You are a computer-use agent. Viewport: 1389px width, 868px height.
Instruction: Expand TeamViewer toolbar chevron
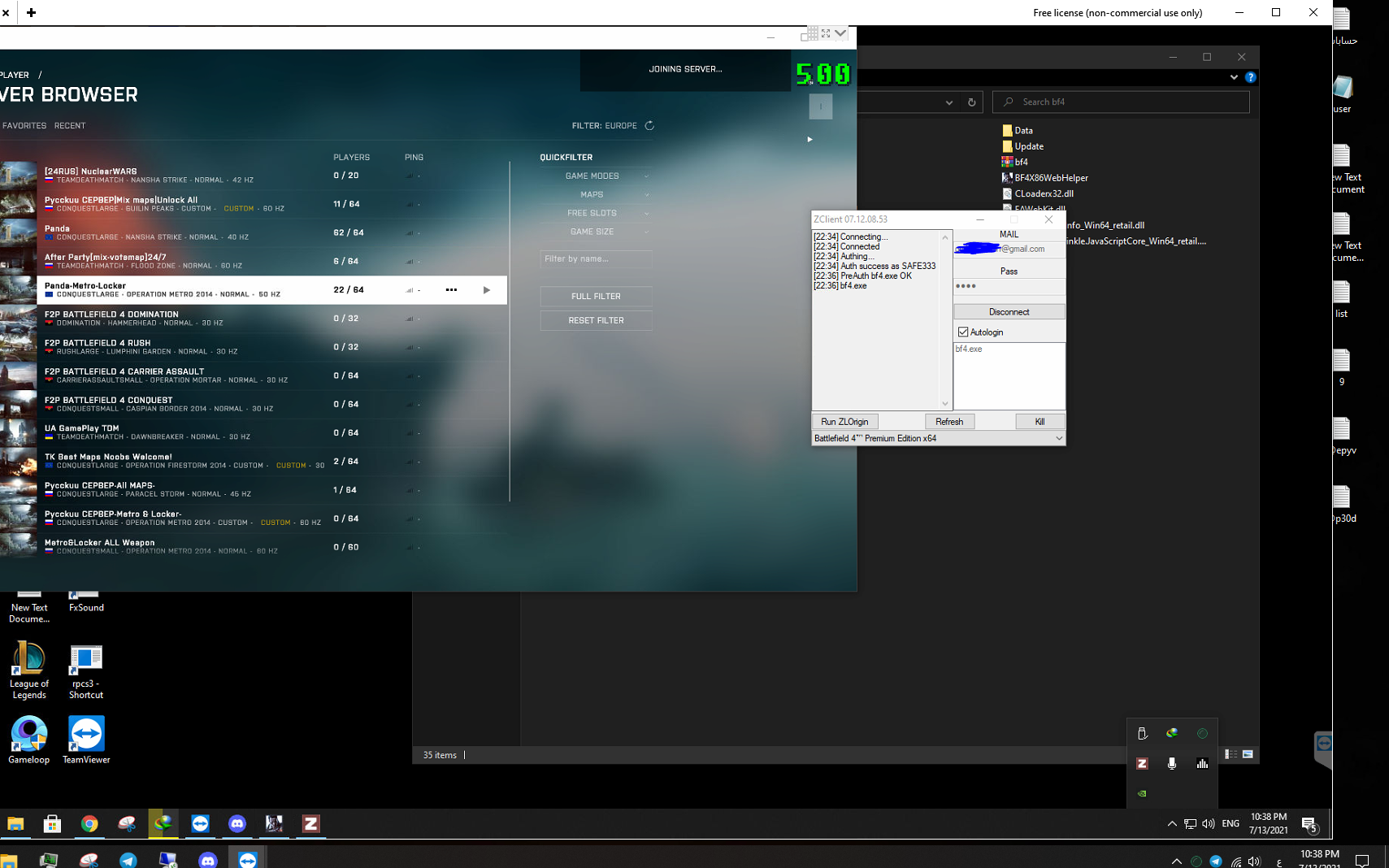840,33
